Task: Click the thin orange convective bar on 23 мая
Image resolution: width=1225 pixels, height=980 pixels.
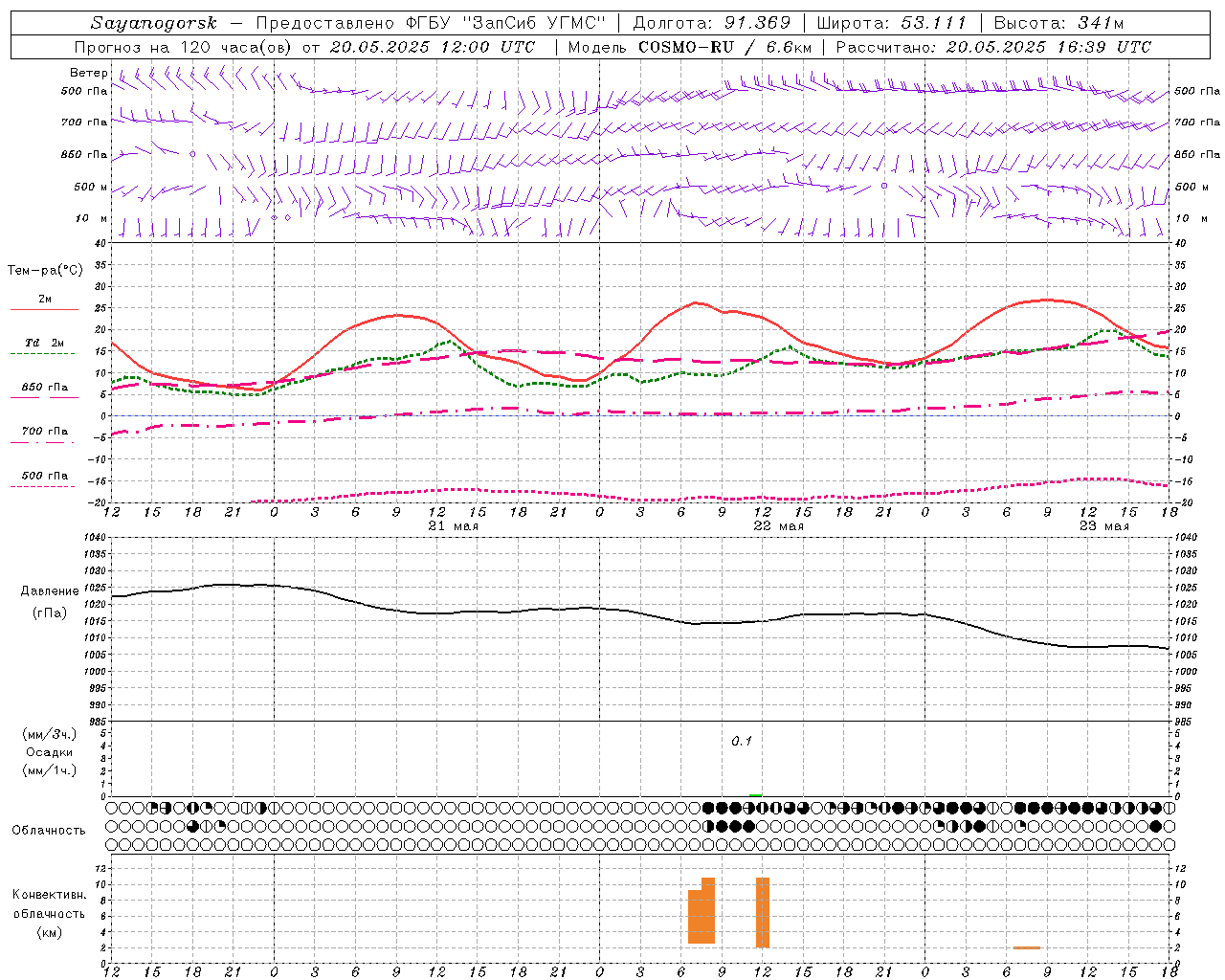Action: (1027, 947)
